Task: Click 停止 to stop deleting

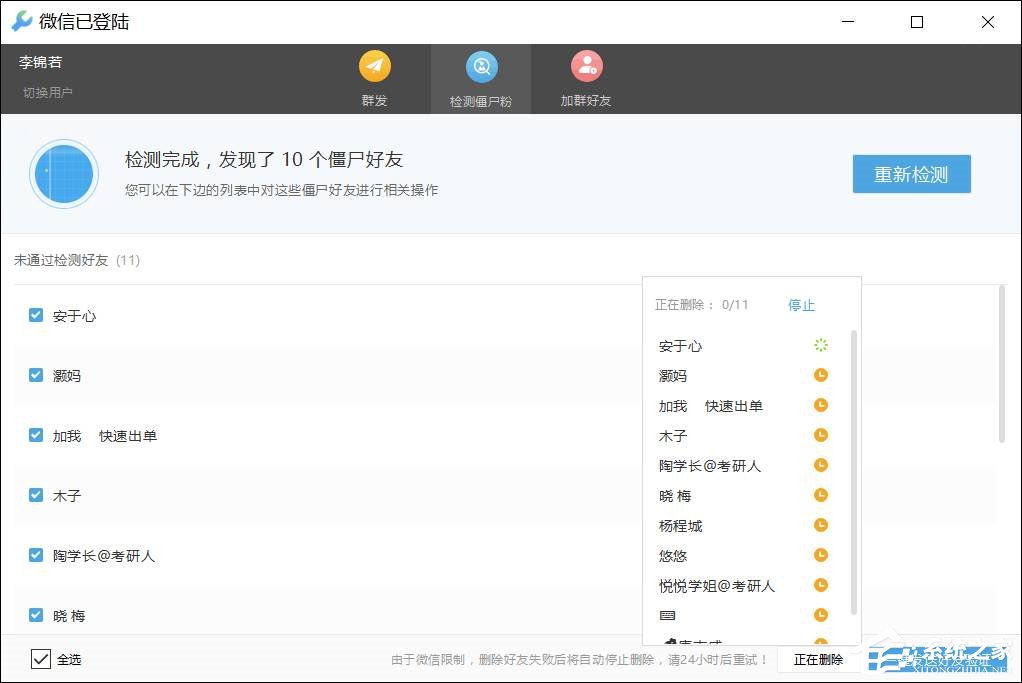Action: (x=800, y=305)
